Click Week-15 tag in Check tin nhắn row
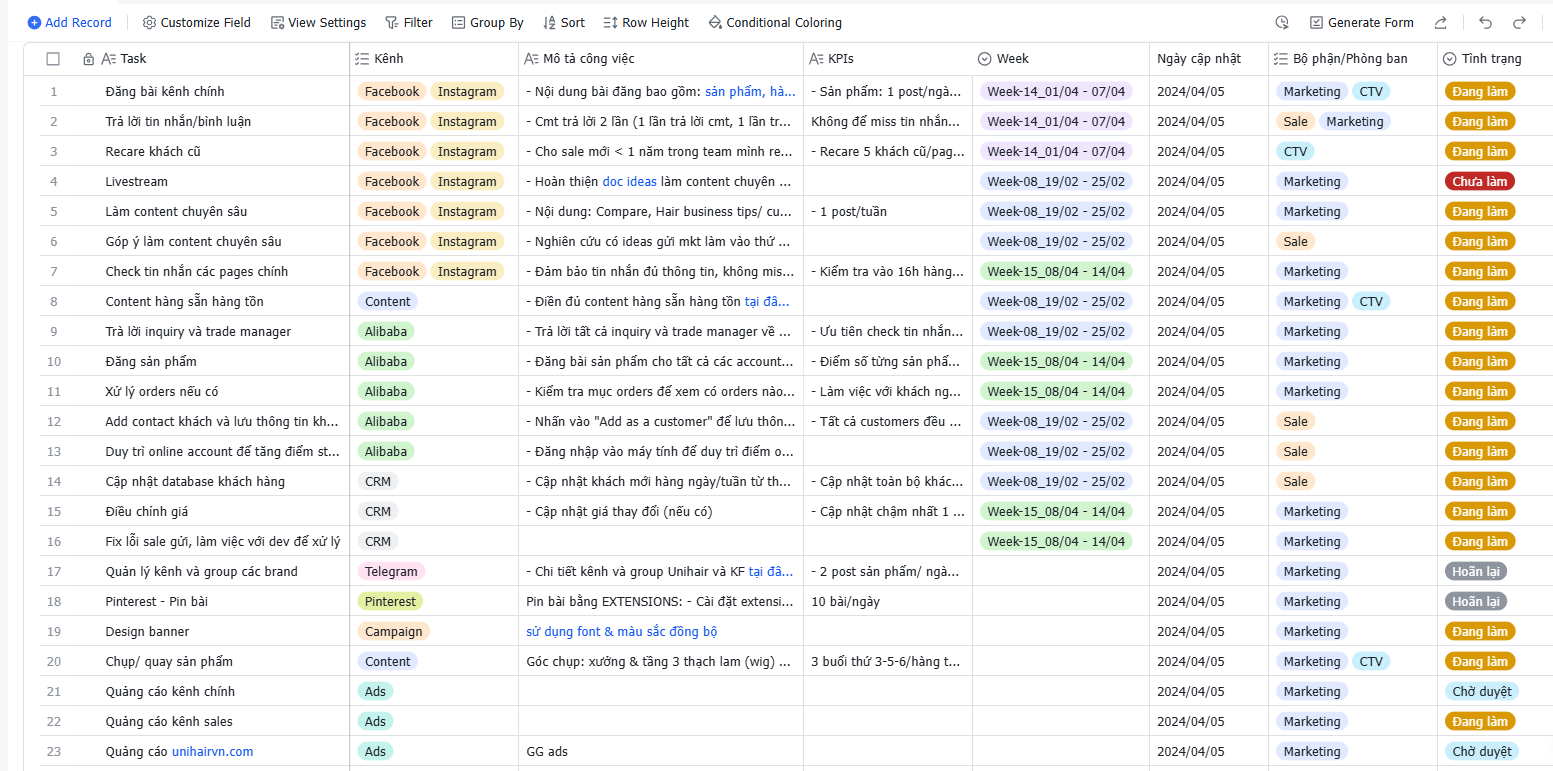This screenshot has height=771, width=1553. 1056,271
